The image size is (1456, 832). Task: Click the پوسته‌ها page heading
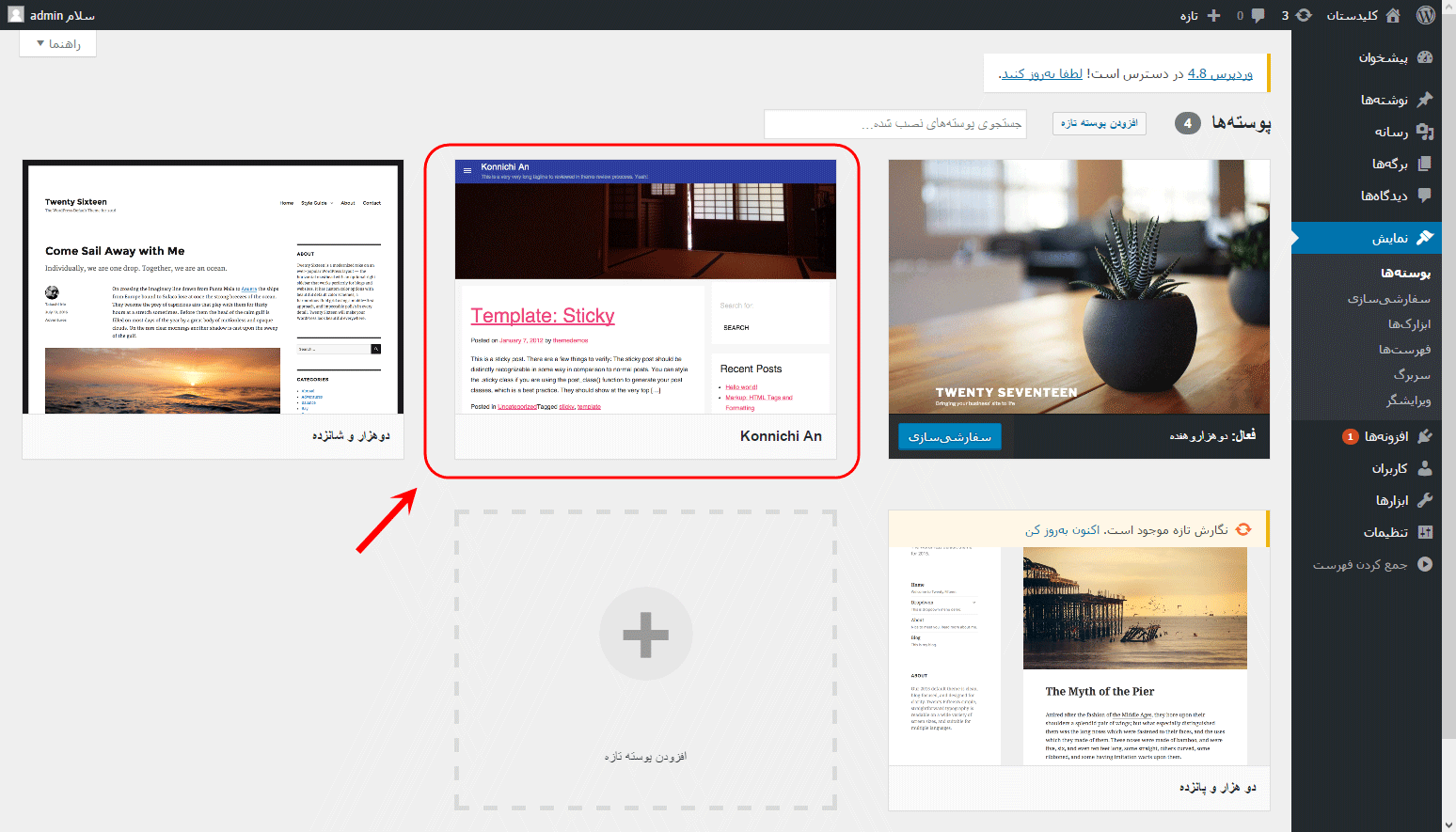click(1241, 123)
